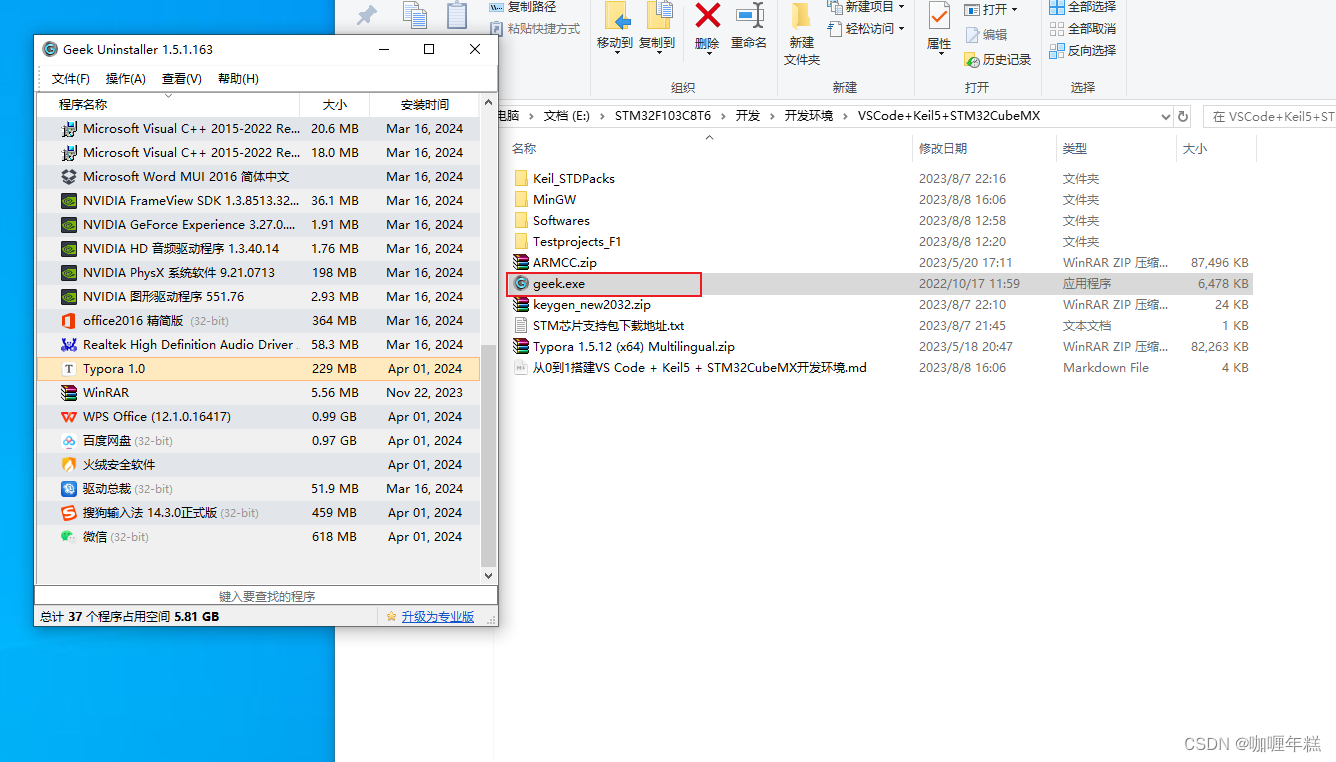Image resolution: width=1336 pixels, height=762 pixels.
Task: Open the 打开 dropdown in ribbon
Action: [x=992, y=9]
